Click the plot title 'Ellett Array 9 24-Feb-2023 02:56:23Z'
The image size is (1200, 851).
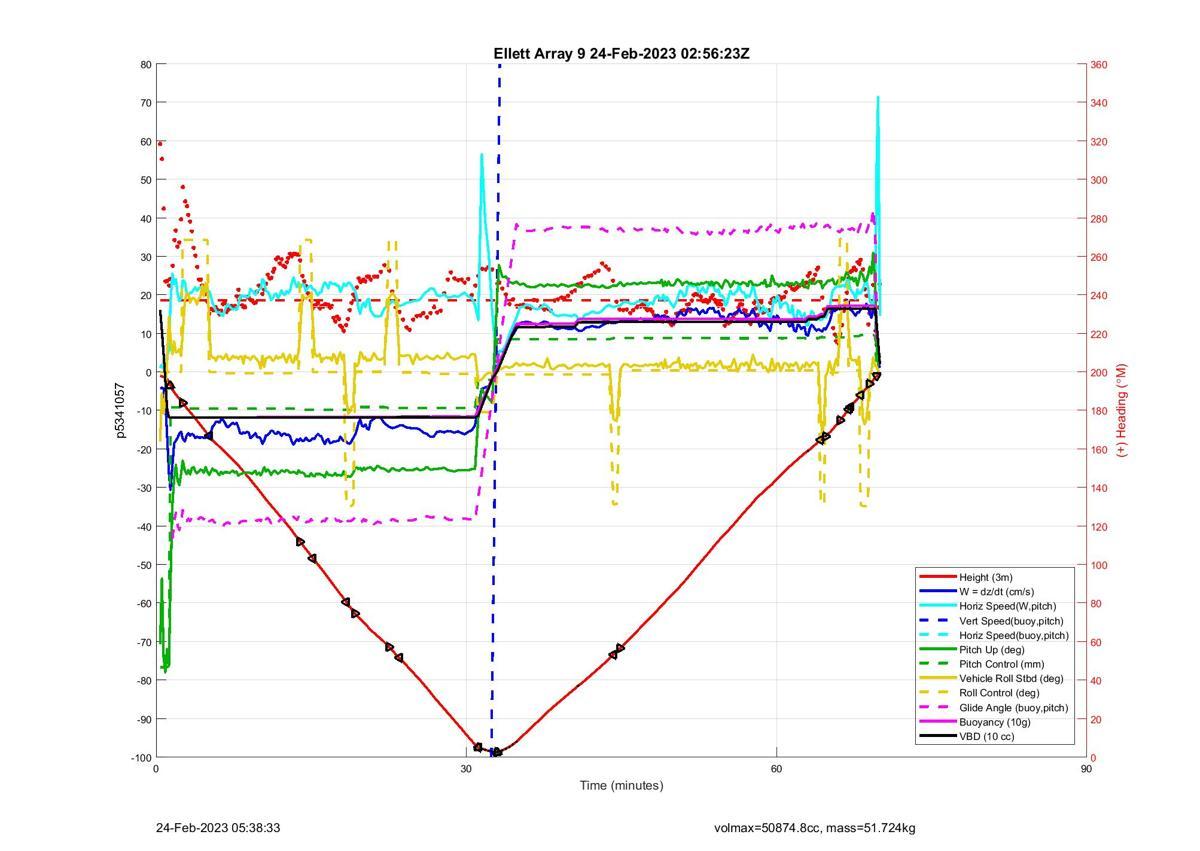[621, 53]
